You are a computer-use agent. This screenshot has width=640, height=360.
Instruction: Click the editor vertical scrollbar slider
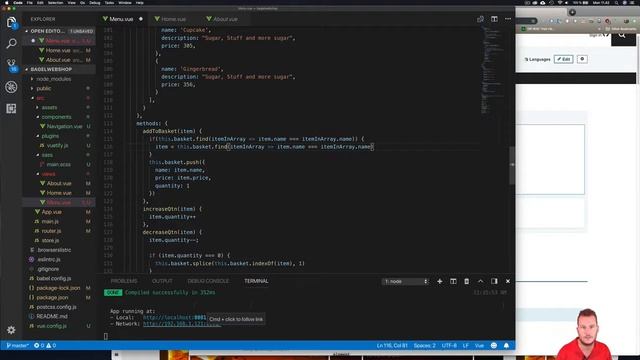[x=512, y=165]
